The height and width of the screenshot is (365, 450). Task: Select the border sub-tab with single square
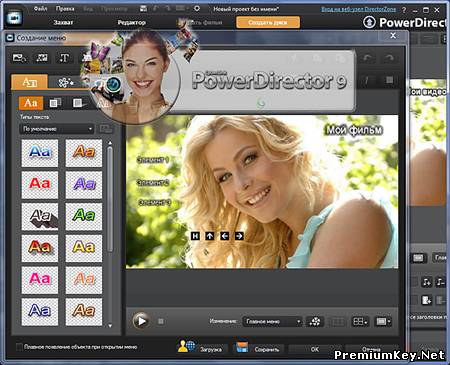pos(78,103)
